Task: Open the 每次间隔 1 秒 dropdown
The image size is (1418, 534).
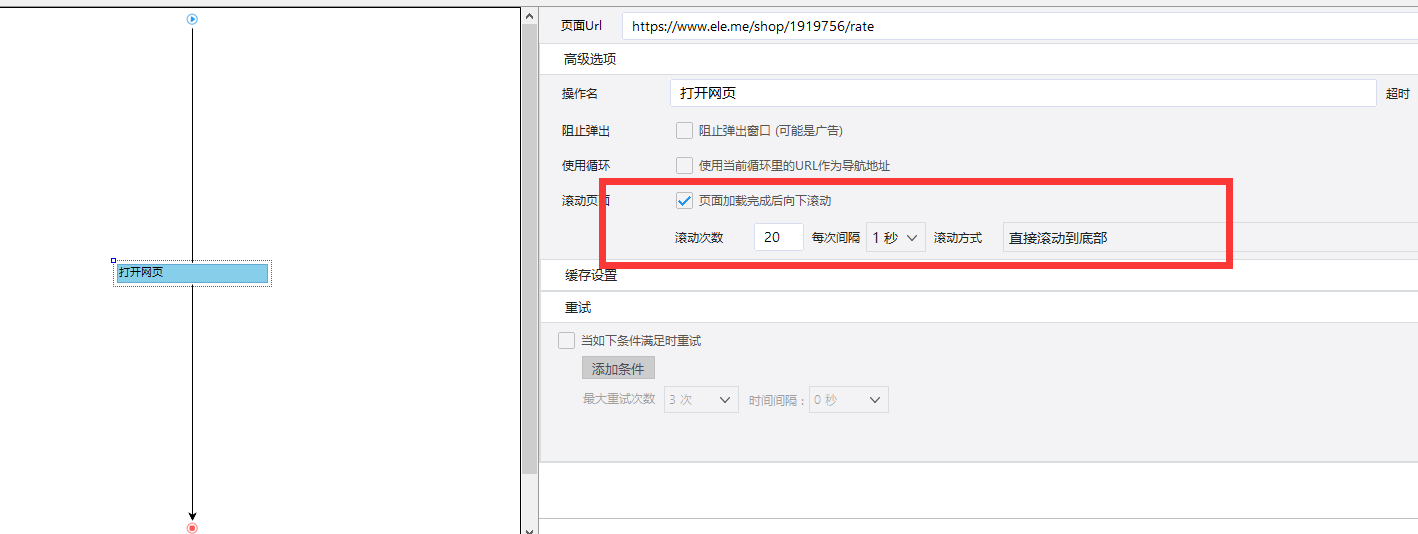Action: coord(896,237)
